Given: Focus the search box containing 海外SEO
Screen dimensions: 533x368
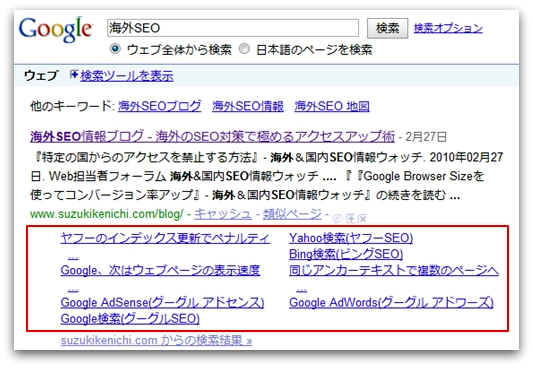Looking at the screenshot, I should [x=233, y=28].
